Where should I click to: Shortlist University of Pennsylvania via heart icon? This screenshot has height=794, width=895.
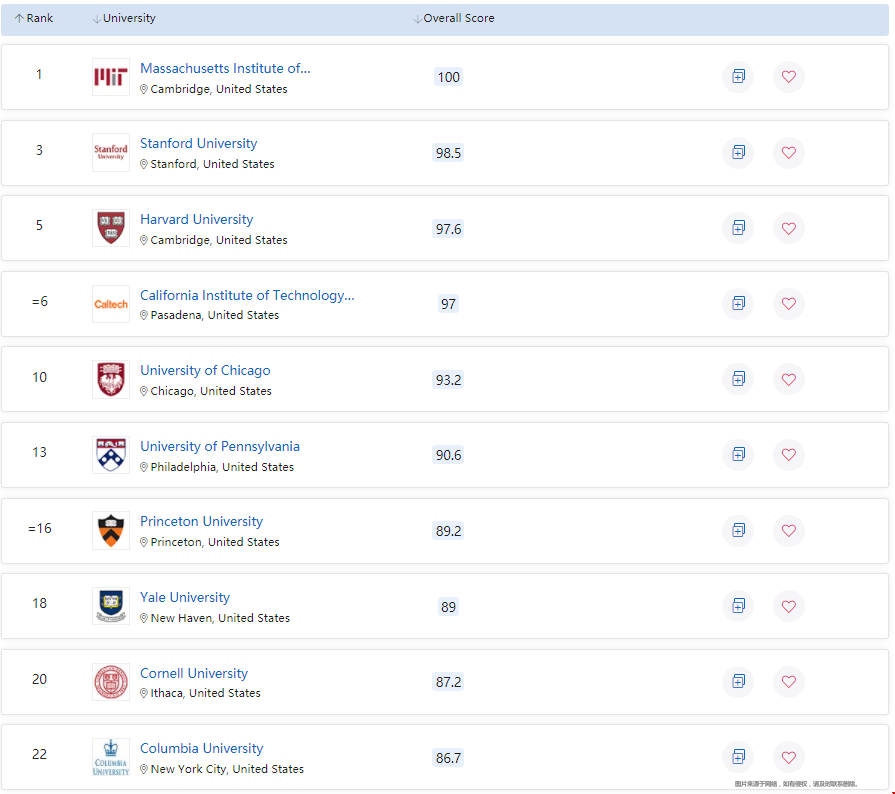tap(788, 455)
